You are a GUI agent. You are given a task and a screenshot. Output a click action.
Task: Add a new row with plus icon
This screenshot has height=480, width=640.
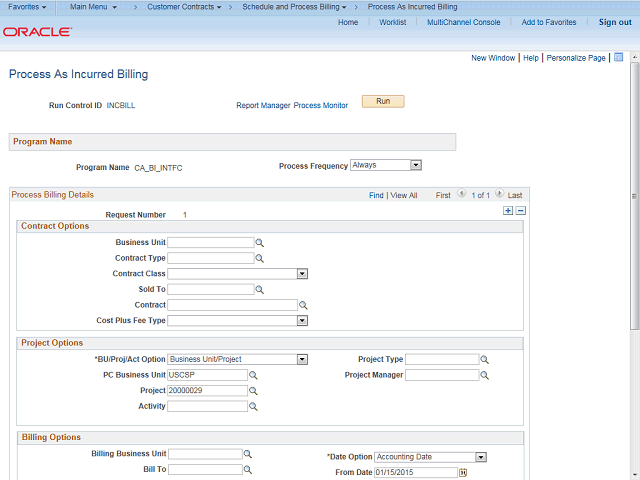point(508,211)
